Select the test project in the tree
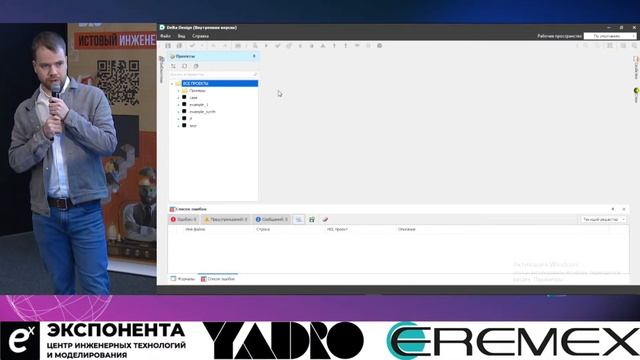640x360 pixels. point(193,126)
